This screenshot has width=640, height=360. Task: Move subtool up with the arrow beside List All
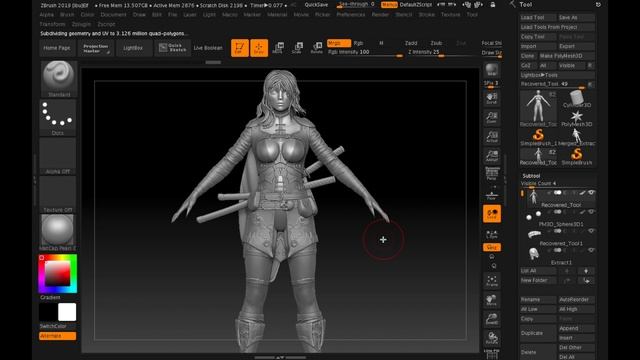567,271
